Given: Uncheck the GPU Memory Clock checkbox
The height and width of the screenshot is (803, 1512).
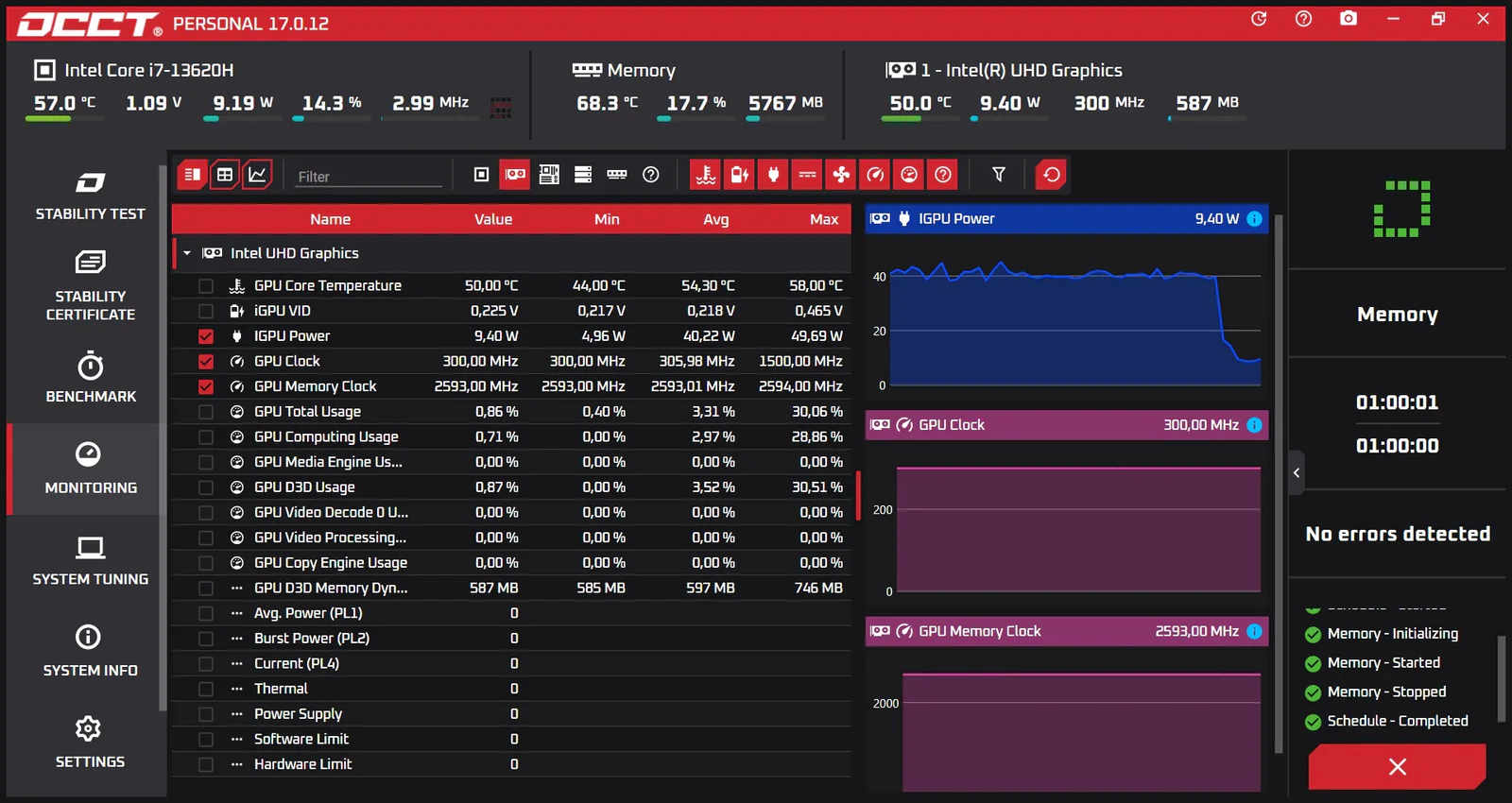Looking at the screenshot, I should point(205,386).
